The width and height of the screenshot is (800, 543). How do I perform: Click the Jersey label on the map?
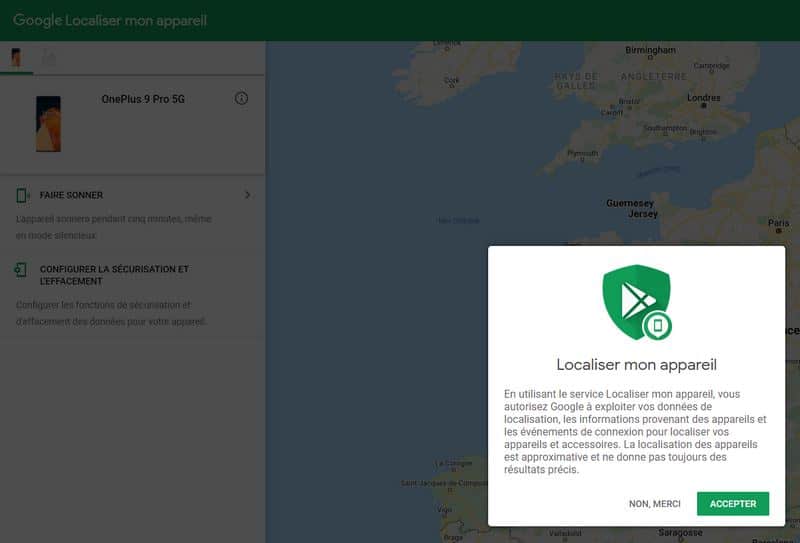tap(643, 214)
